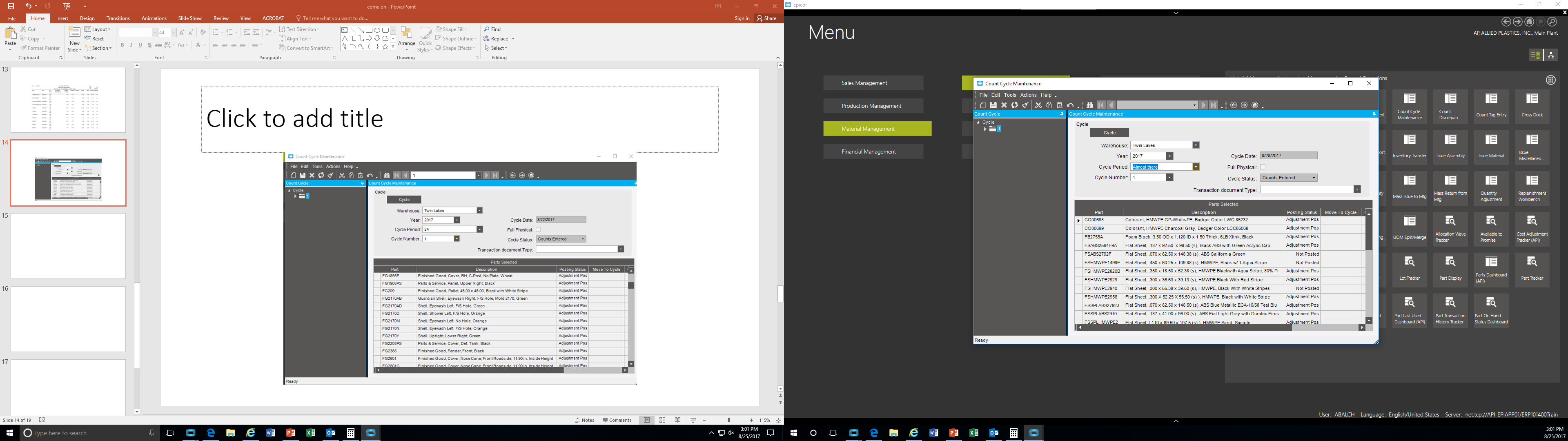The height and width of the screenshot is (441, 1568).
Task: Click Epicor search magnifier icon at top right
Action: tap(1552, 22)
